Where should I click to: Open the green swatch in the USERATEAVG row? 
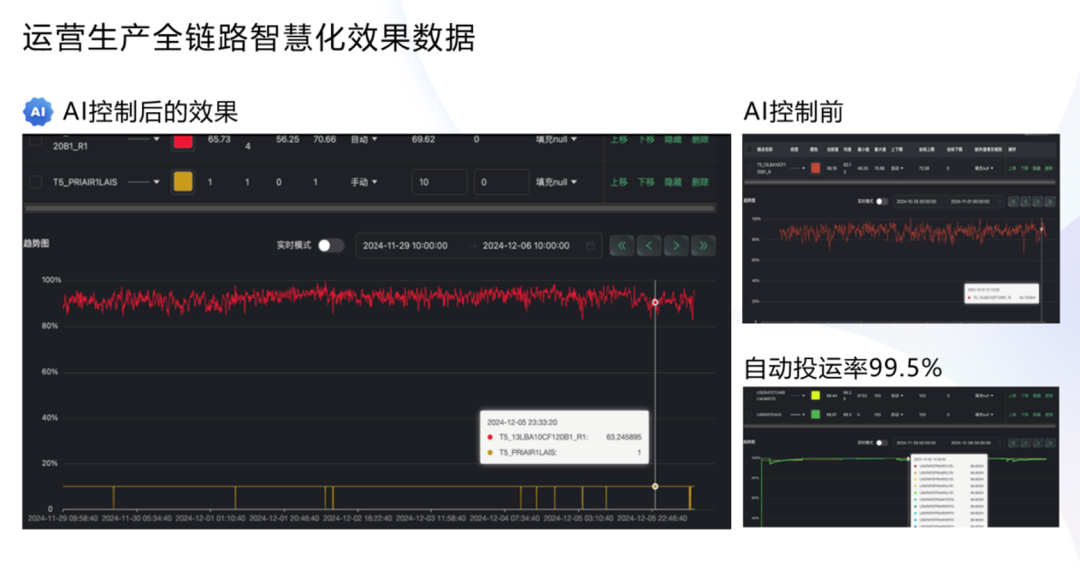point(816,415)
